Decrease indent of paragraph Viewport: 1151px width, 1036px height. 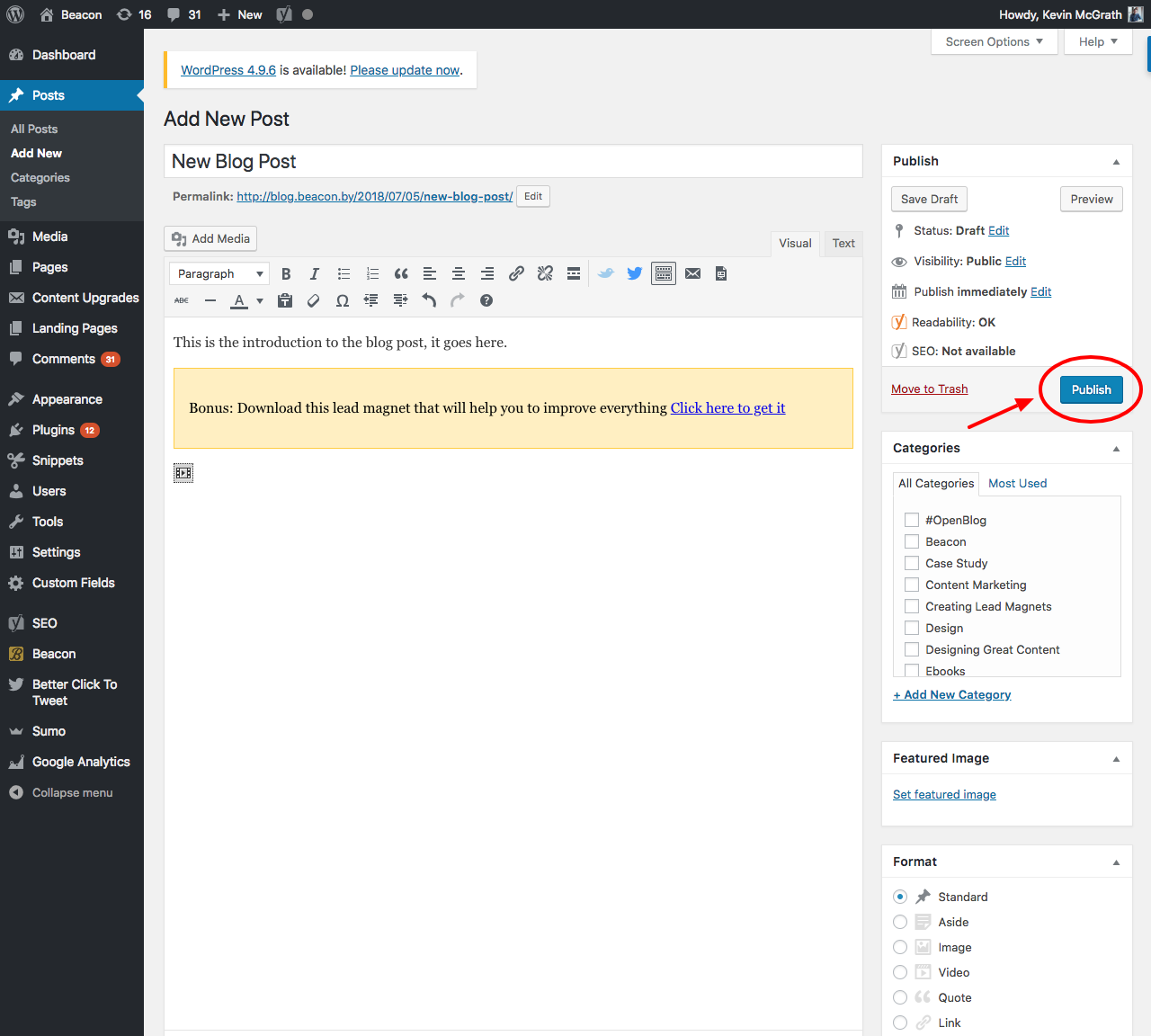click(371, 300)
